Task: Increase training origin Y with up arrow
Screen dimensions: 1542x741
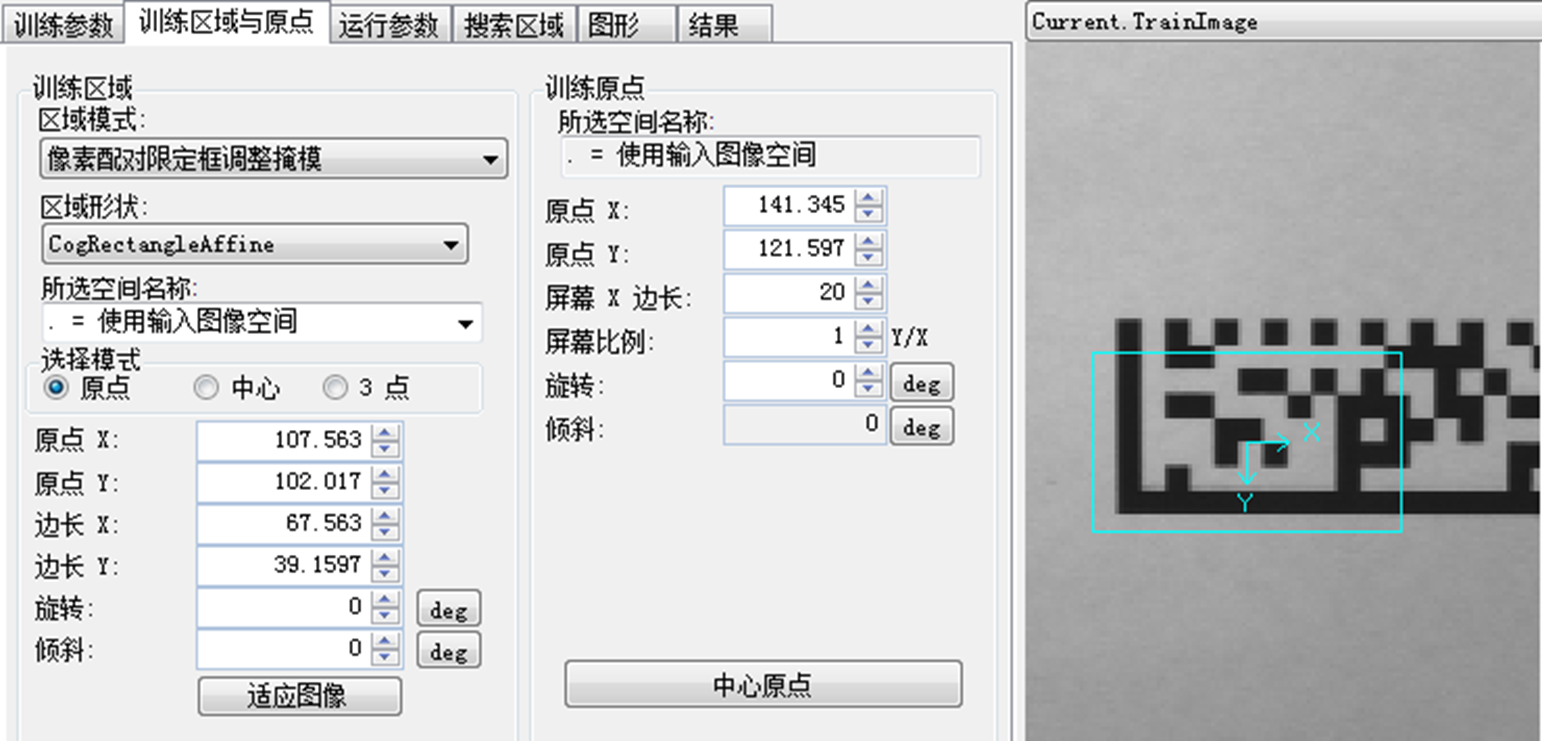Action: coord(869,241)
